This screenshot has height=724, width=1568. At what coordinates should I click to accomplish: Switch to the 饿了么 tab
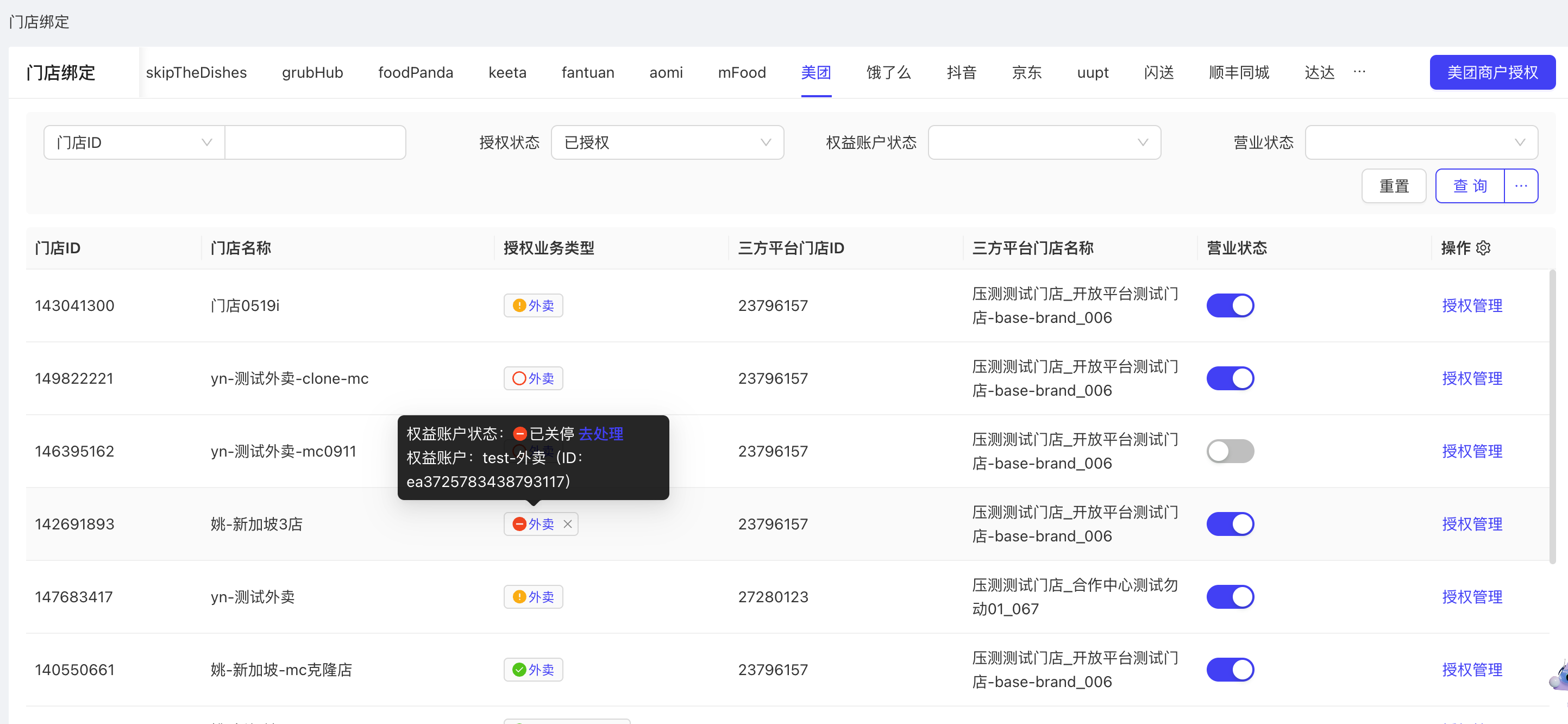[889, 72]
